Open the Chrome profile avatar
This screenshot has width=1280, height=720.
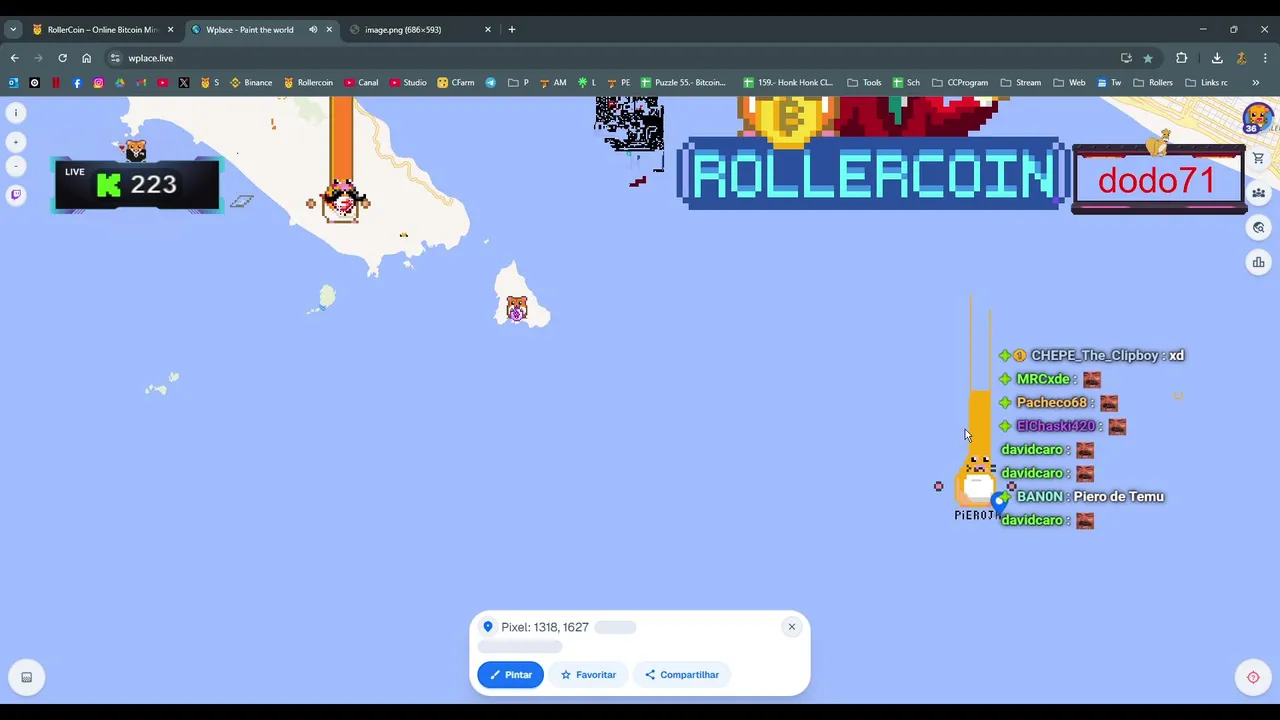click(x=1241, y=58)
